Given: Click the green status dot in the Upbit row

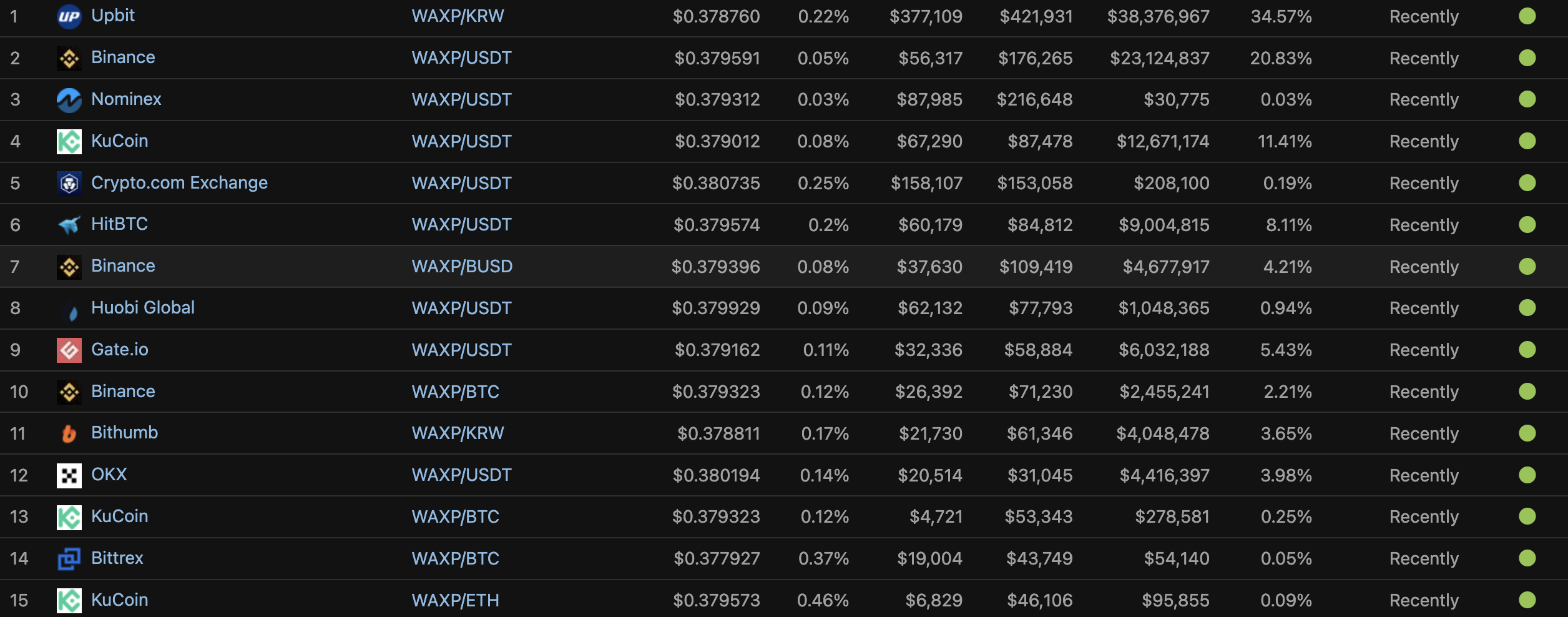Looking at the screenshot, I should 1527,16.
